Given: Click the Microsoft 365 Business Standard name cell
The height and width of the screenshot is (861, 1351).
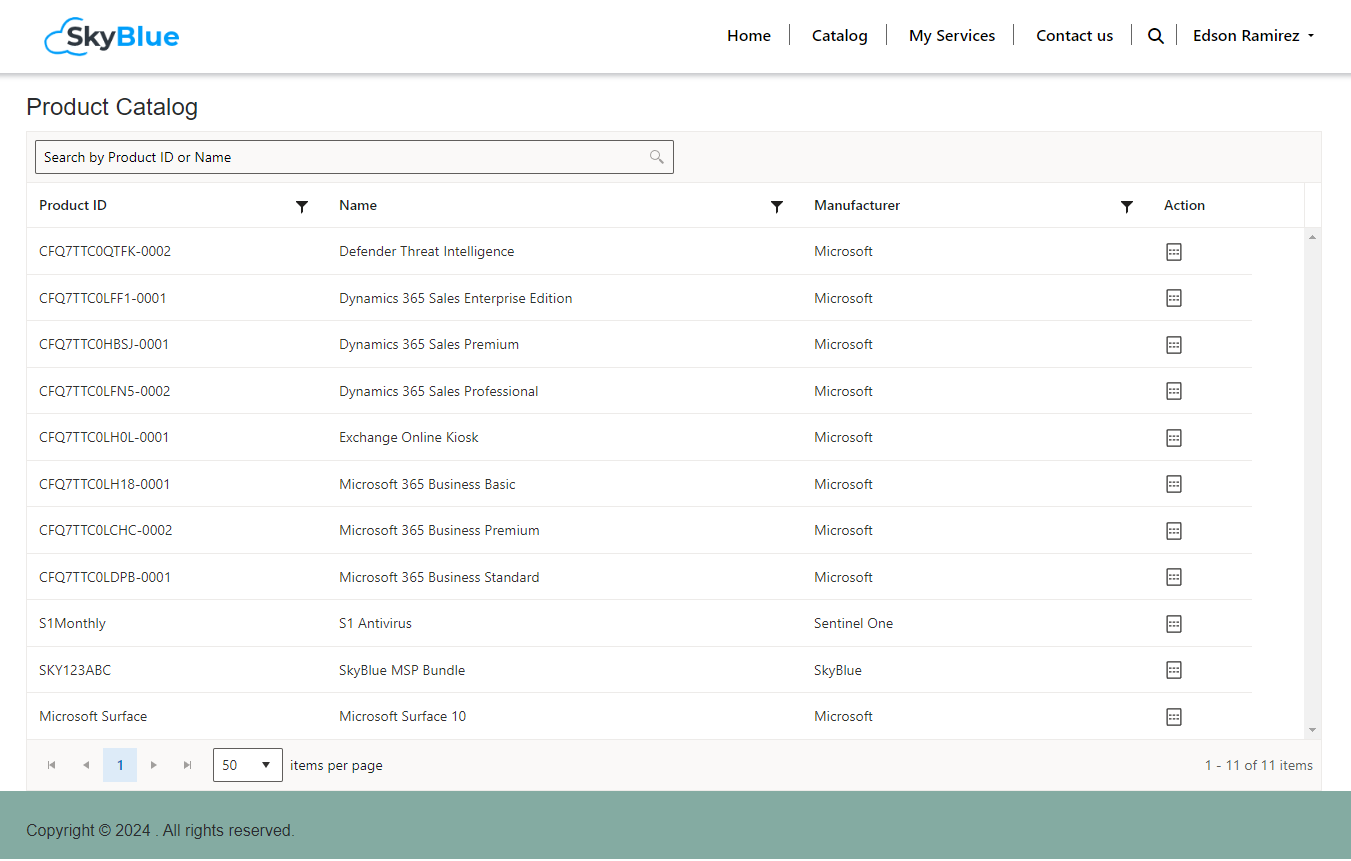Looking at the screenshot, I should click(439, 577).
